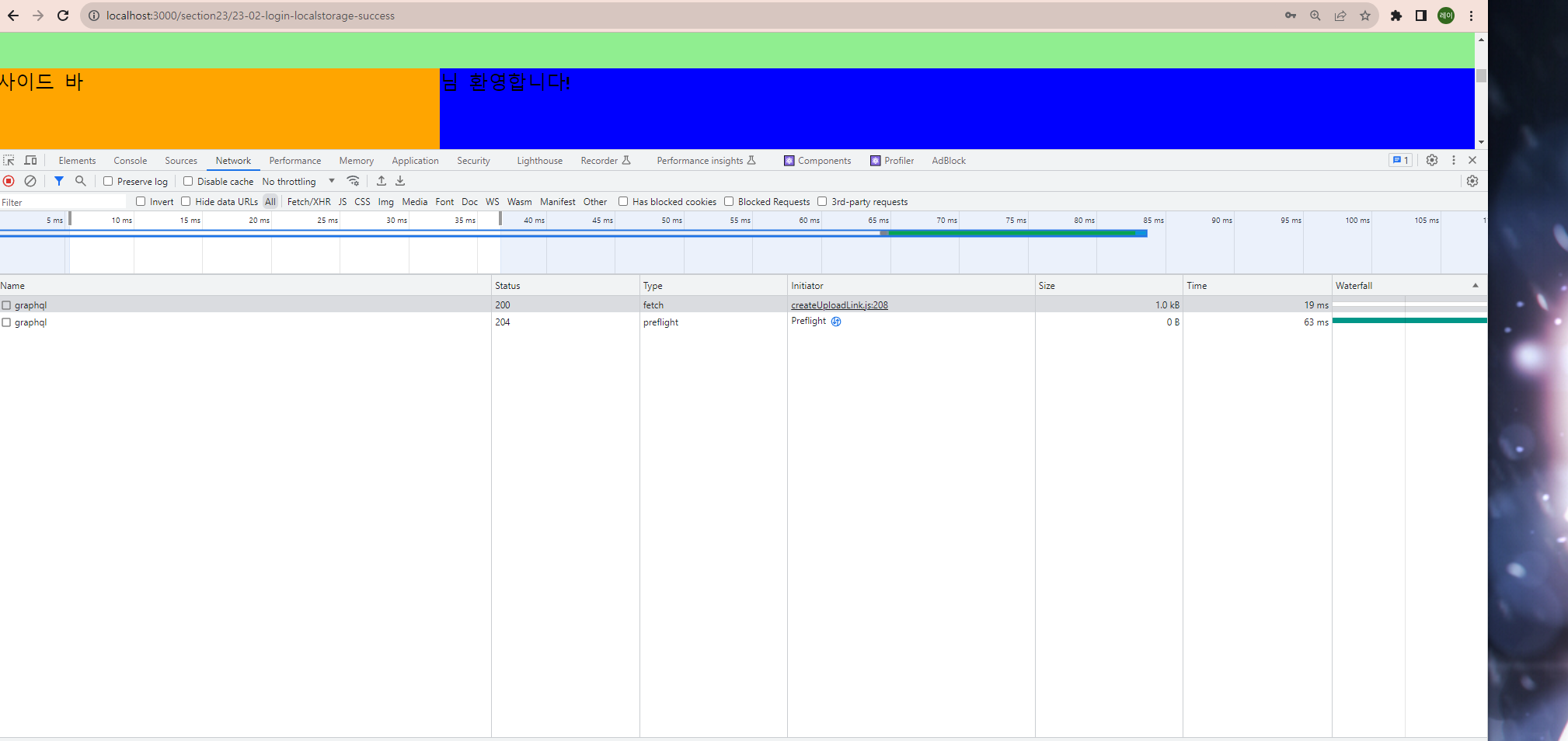Open the Lighthouse tab
The image size is (1568, 741).
tap(539, 161)
